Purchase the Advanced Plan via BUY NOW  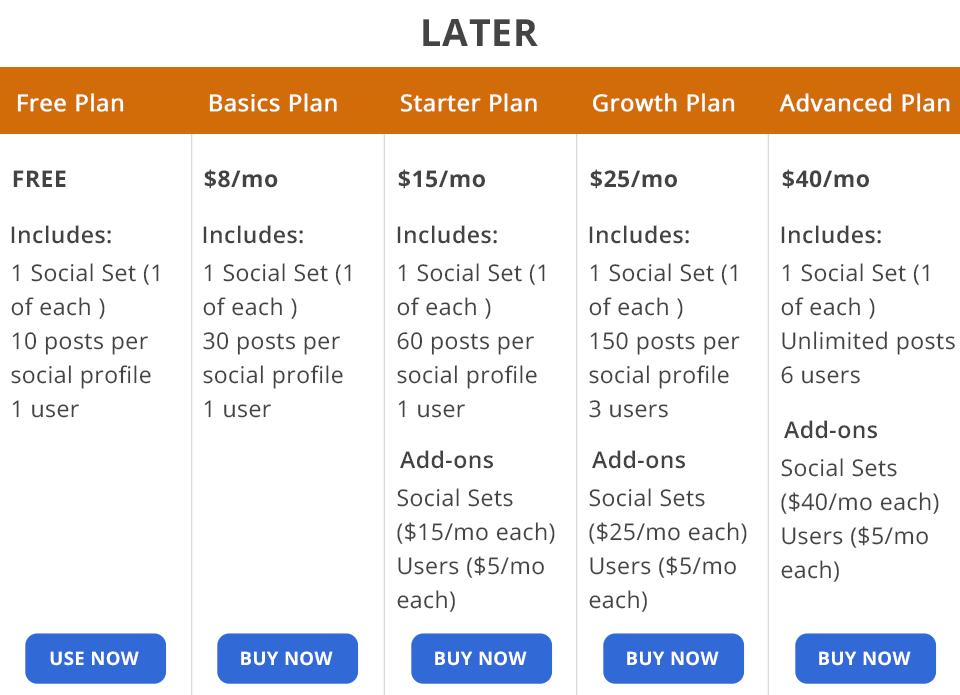(x=864, y=658)
